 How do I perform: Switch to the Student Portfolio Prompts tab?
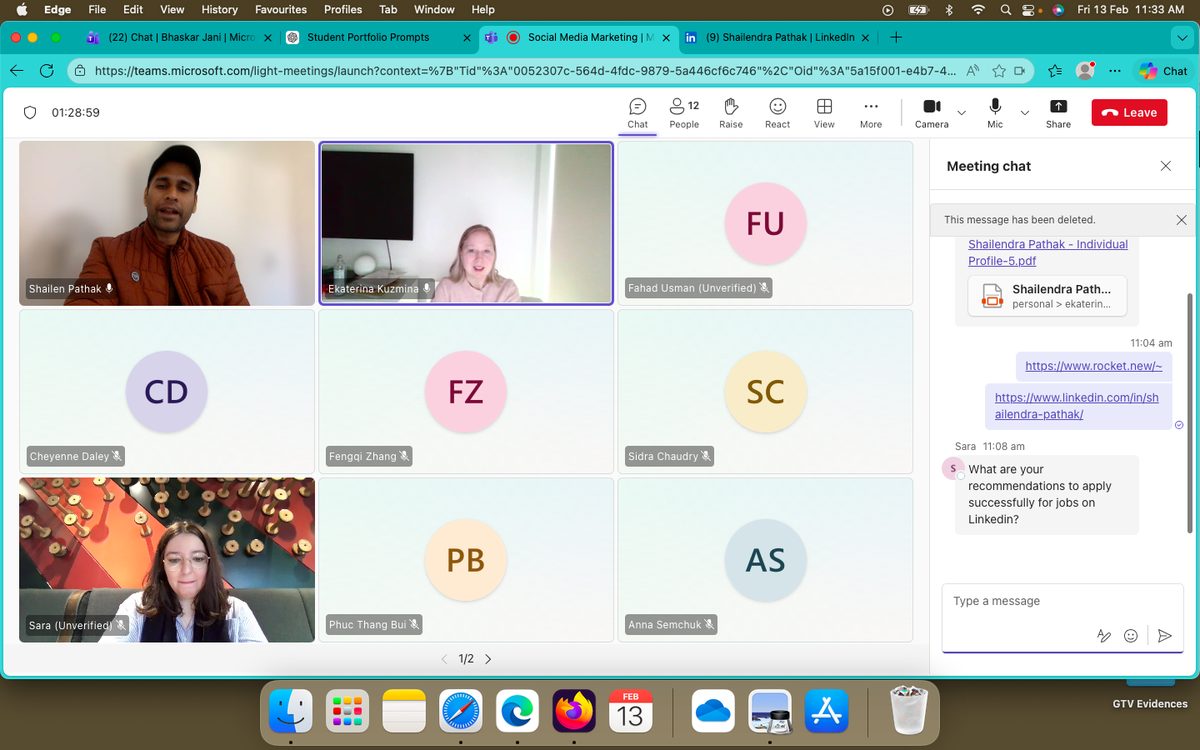pos(368,37)
